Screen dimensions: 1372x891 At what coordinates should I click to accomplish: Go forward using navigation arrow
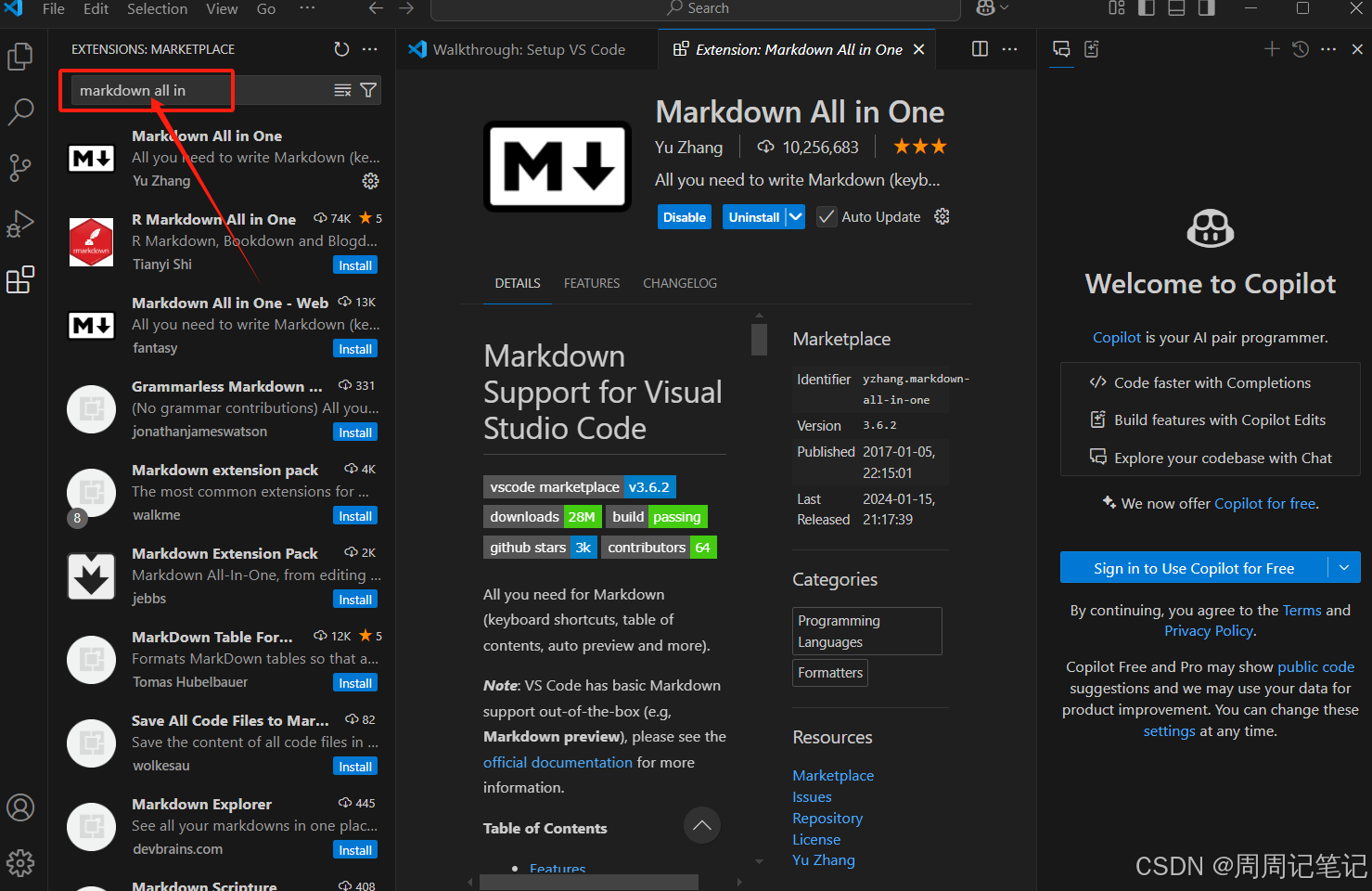406,8
